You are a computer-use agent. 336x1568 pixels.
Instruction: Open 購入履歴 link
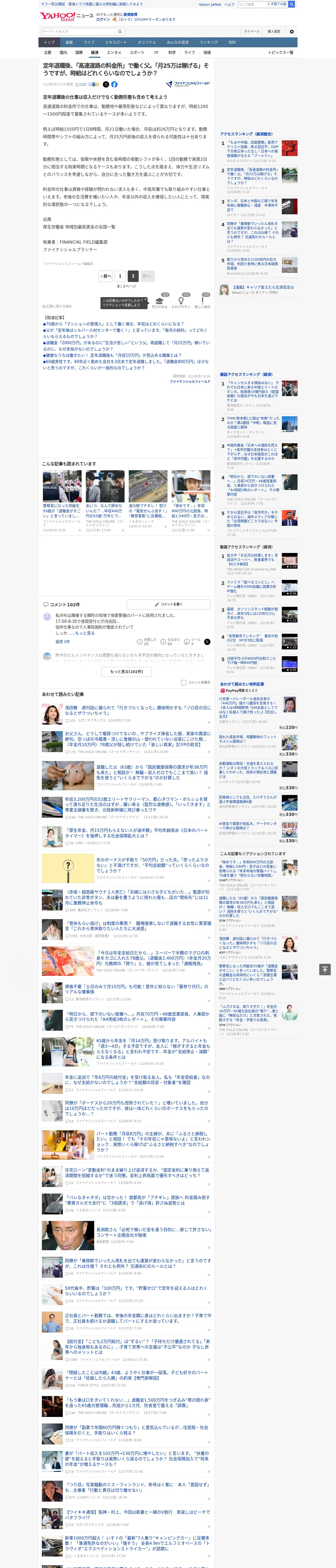pyautogui.click(x=274, y=32)
